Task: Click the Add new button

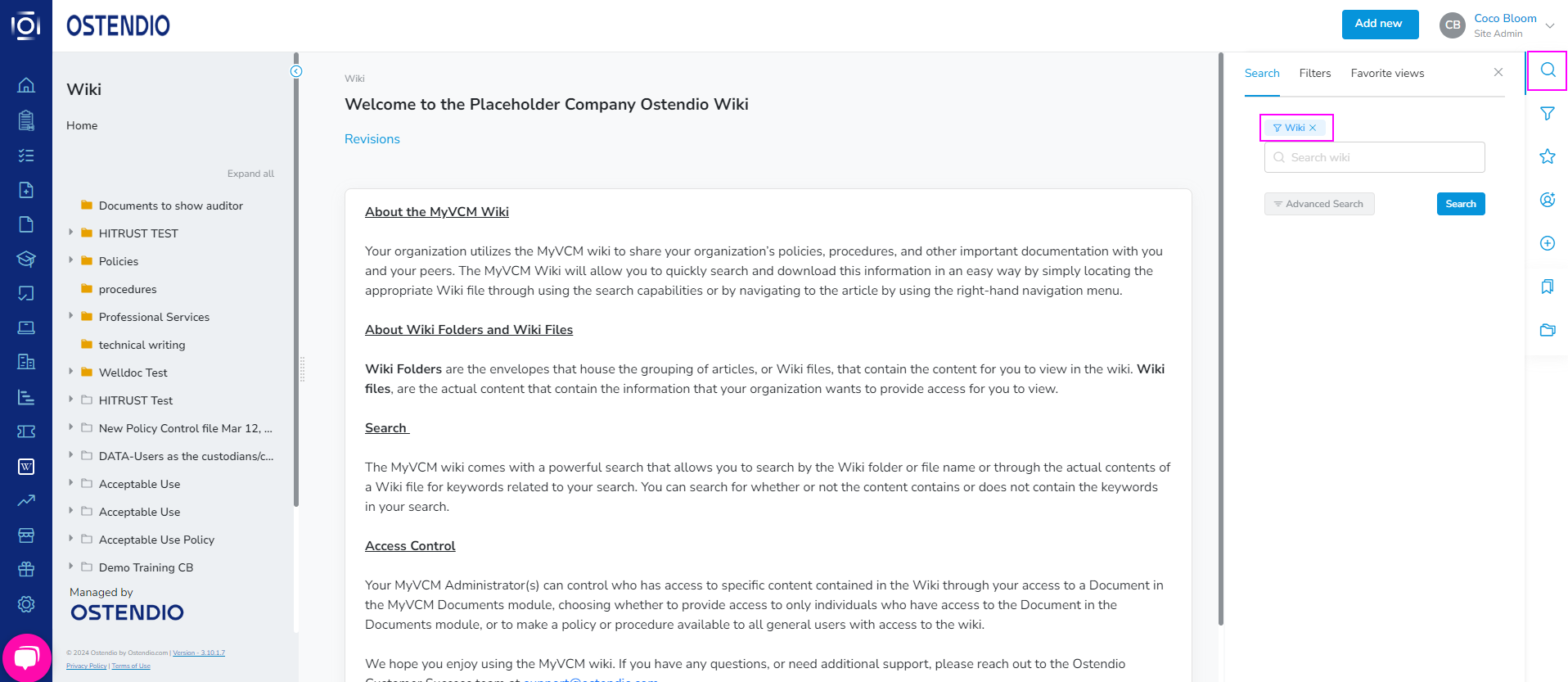Action: click(x=1379, y=24)
